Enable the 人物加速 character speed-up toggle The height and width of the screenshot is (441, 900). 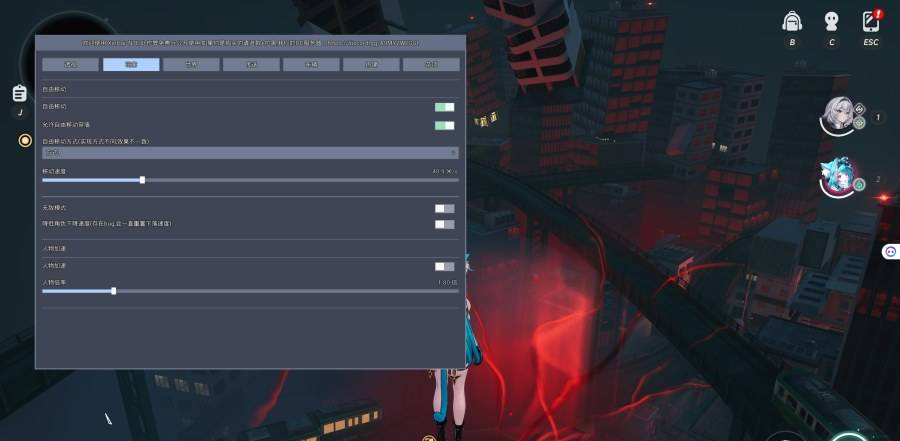(444, 266)
